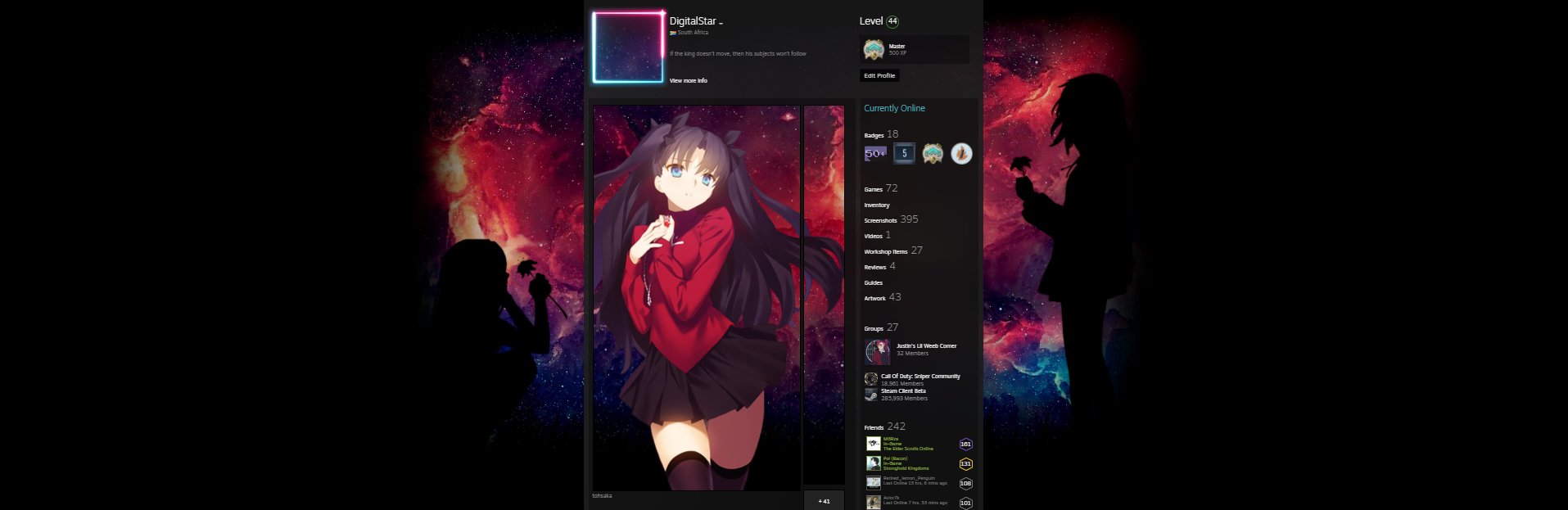This screenshot has width=1568, height=510.
Task: Click the South Africa flag icon
Action: coord(672,33)
